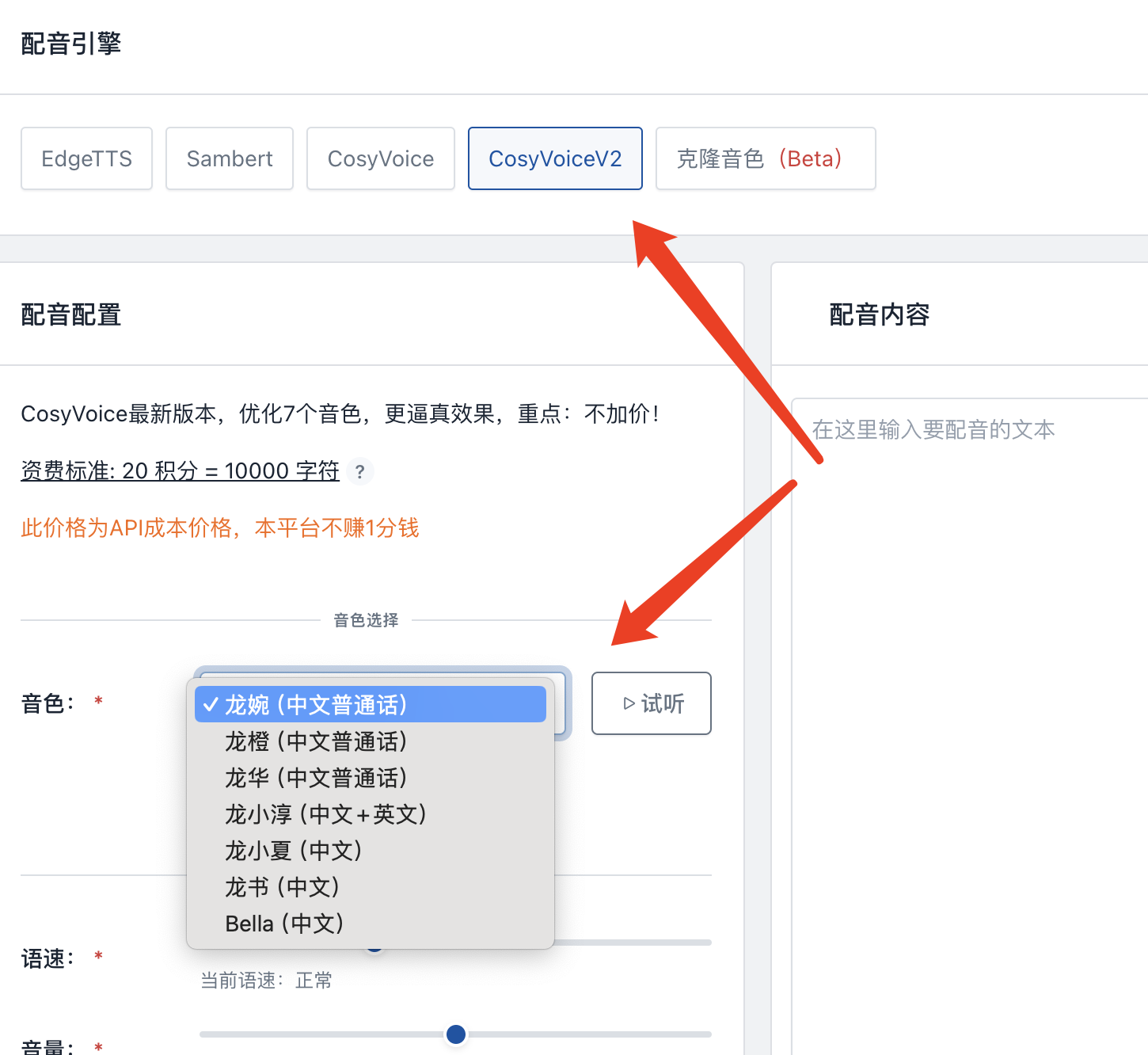
Task: Click the pricing help question mark icon
Action: (x=360, y=471)
